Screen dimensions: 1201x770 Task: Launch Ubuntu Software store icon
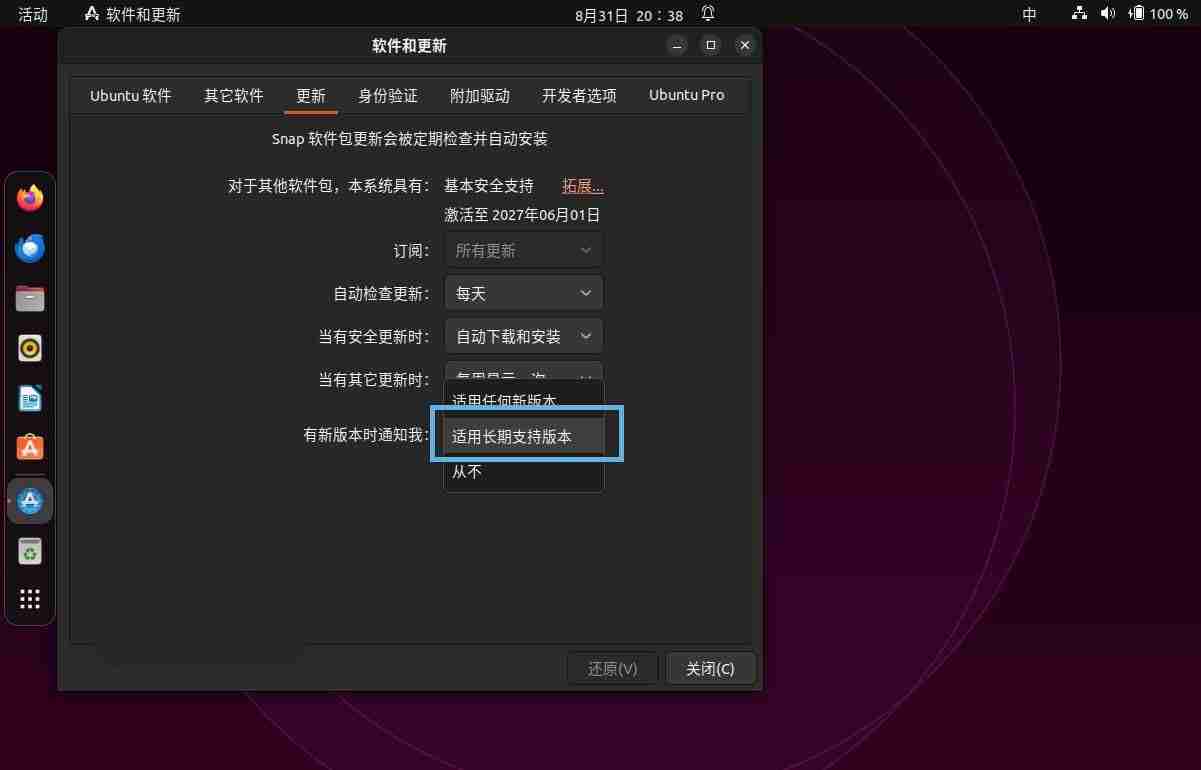(29, 449)
